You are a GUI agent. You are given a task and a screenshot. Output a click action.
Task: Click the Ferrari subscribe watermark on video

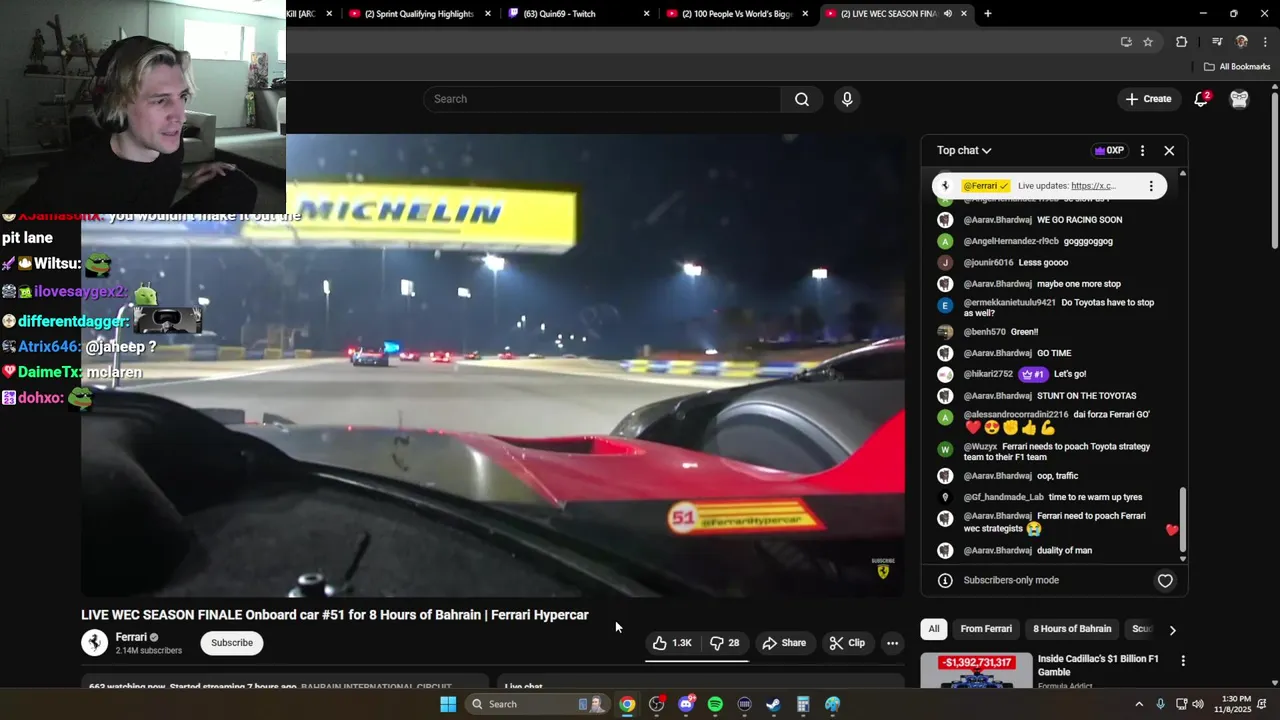pos(883,568)
